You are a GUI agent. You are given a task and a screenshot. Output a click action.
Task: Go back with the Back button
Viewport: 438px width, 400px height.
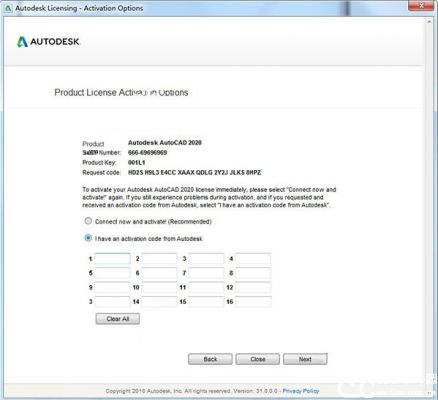coord(210,359)
